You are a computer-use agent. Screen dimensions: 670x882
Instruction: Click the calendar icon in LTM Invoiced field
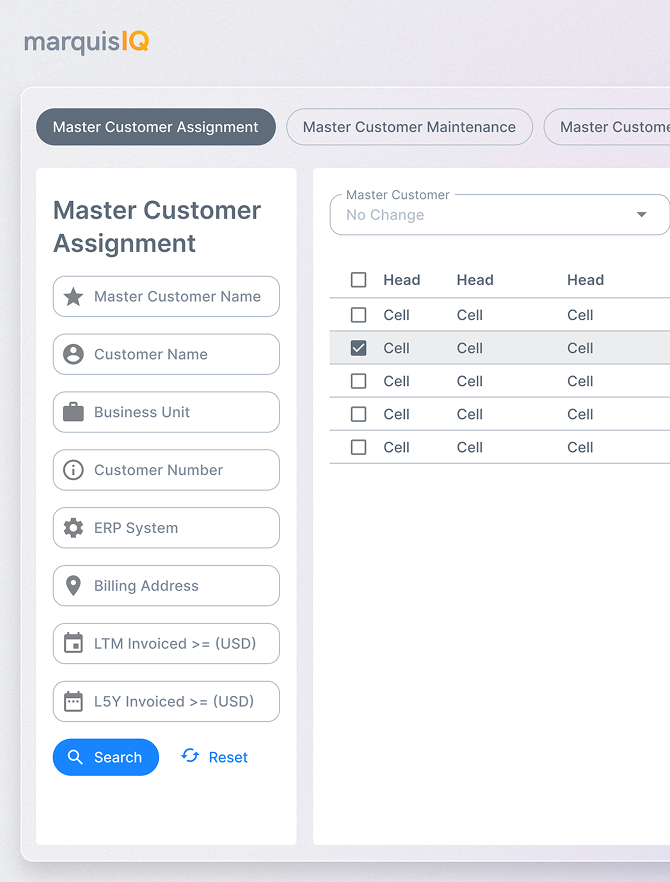pyautogui.click(x=73, y=643)
